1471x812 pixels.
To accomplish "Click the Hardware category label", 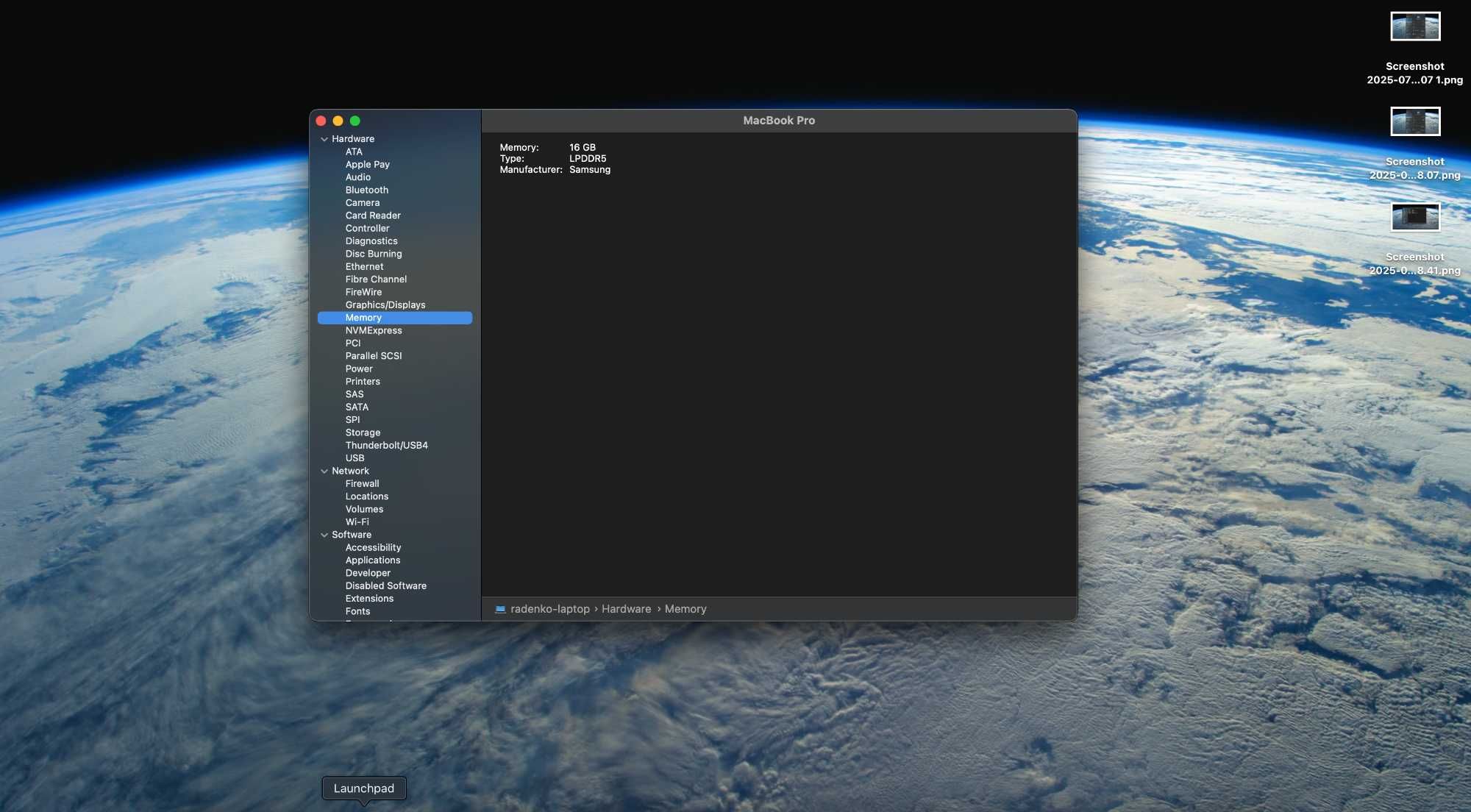I will point(353,139).
